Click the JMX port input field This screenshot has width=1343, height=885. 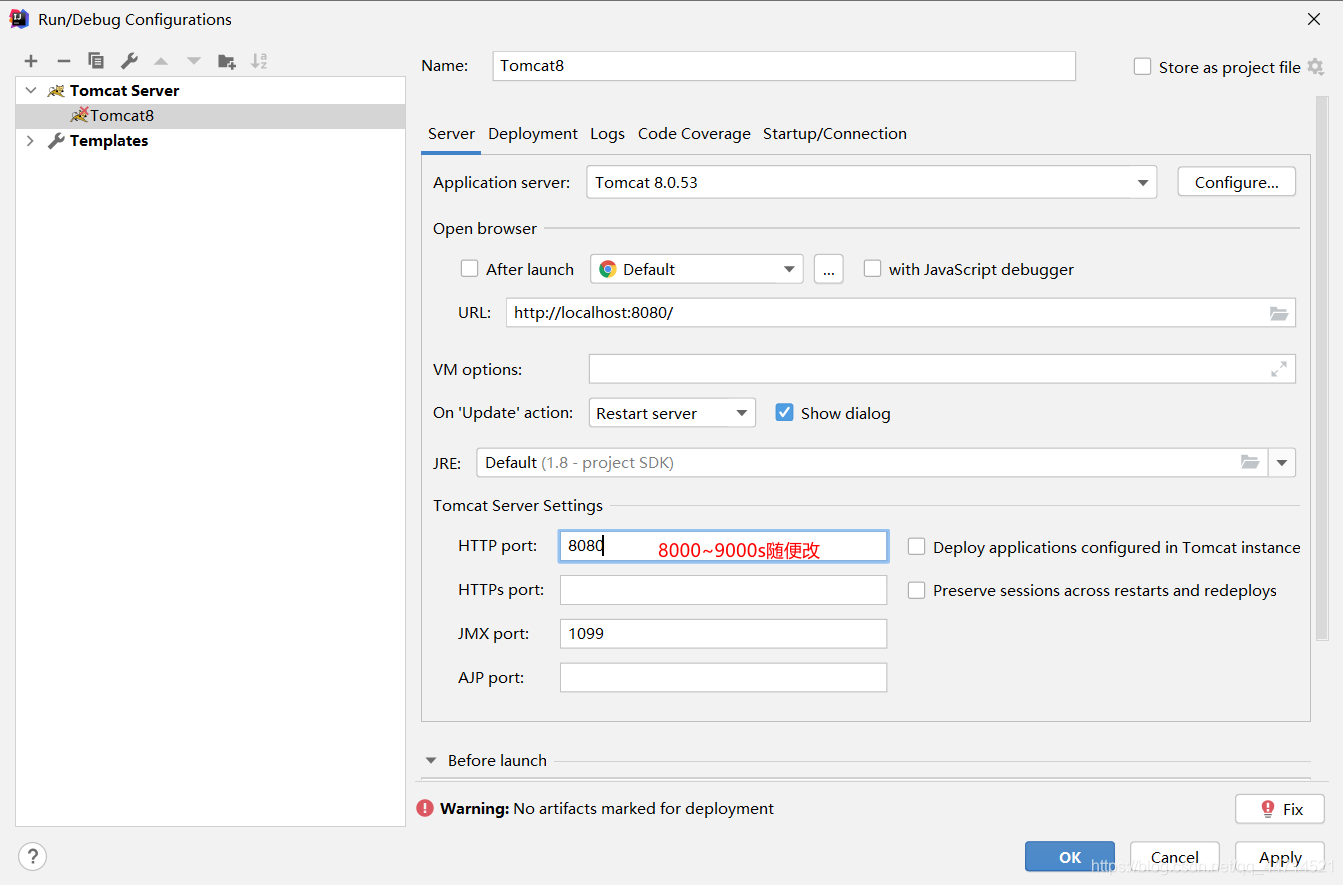point(723,634)
